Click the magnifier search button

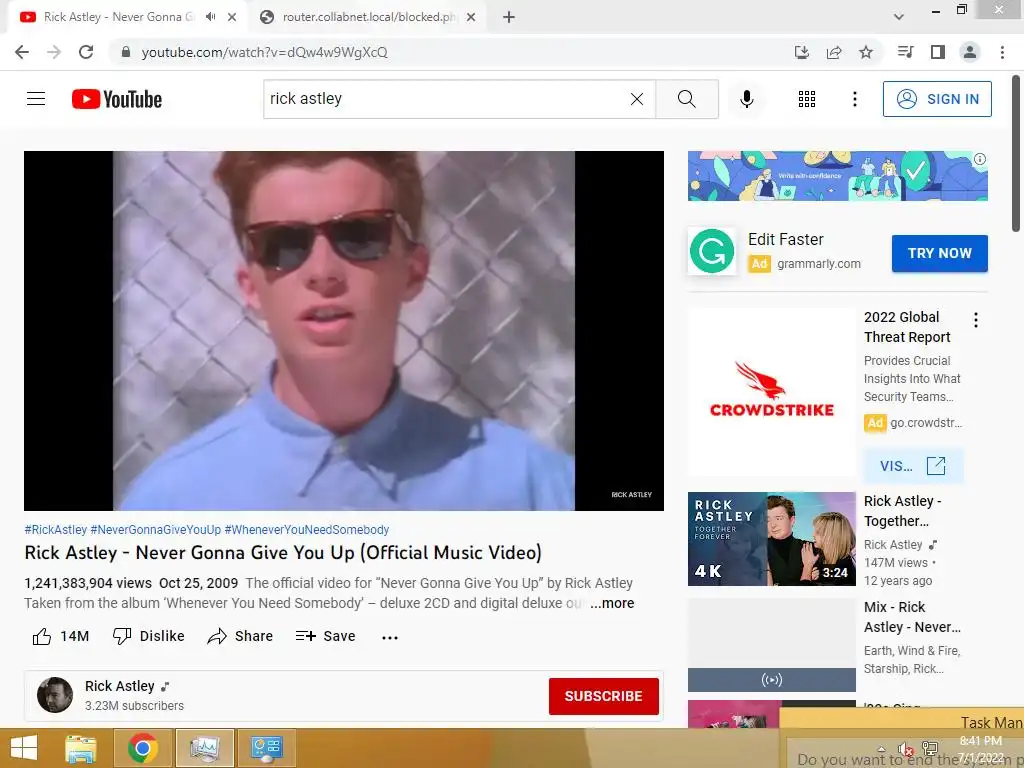pos(686,99)
